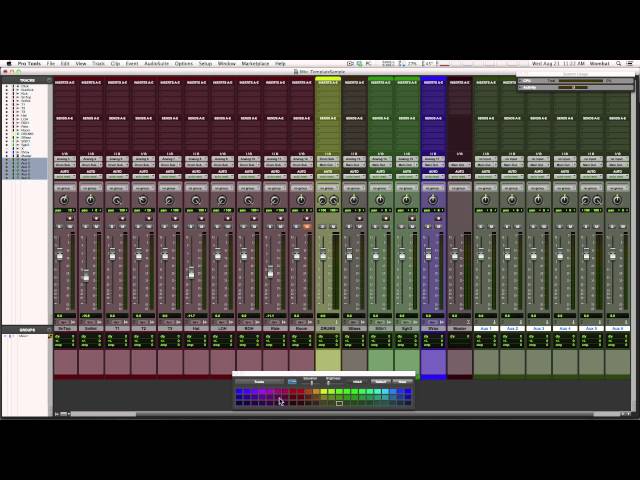Viewport: 640px width, 480px height.
Task: Select the DRUMS track name
Action: coord(328,328)
